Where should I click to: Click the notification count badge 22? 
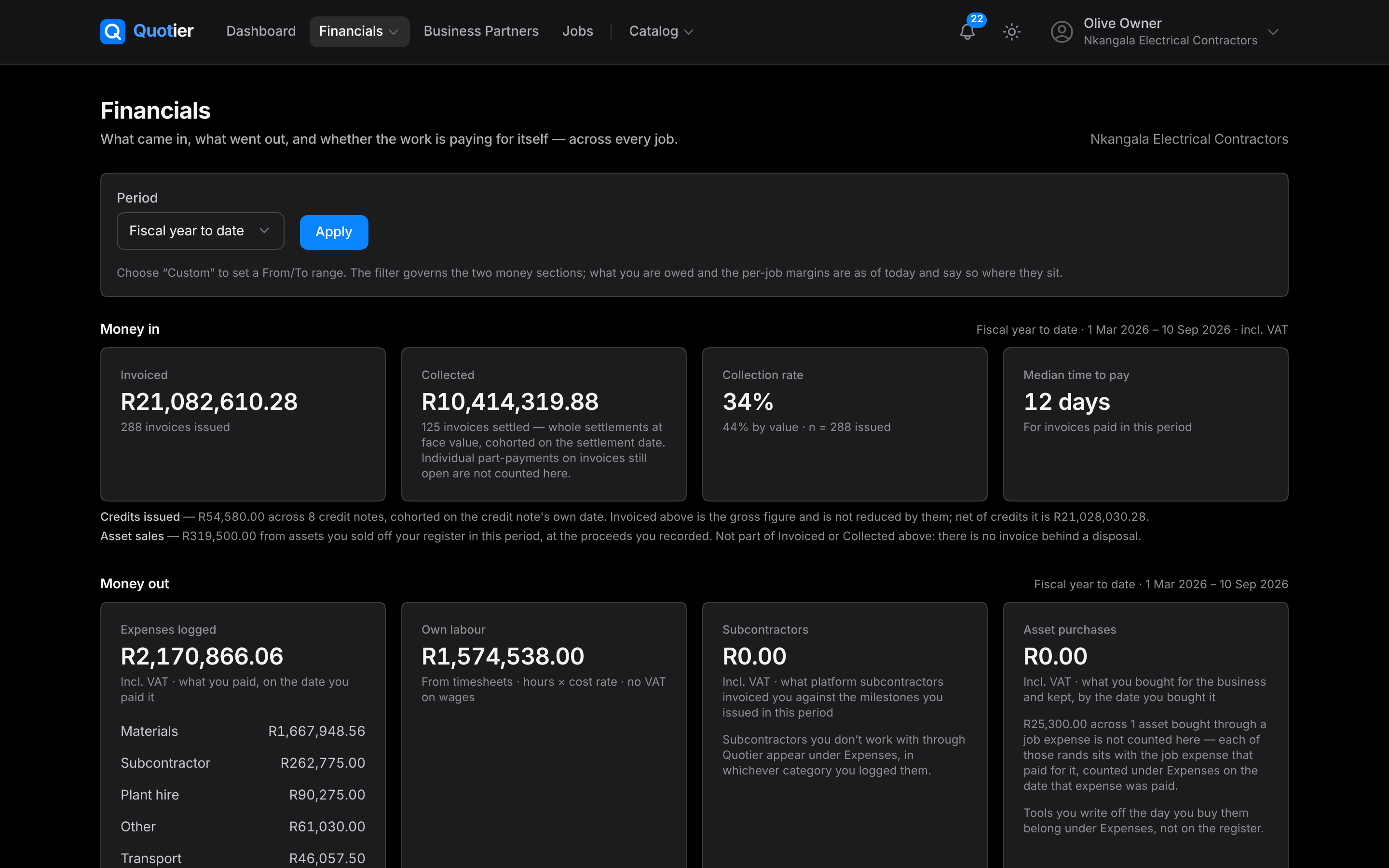[976, 19]
